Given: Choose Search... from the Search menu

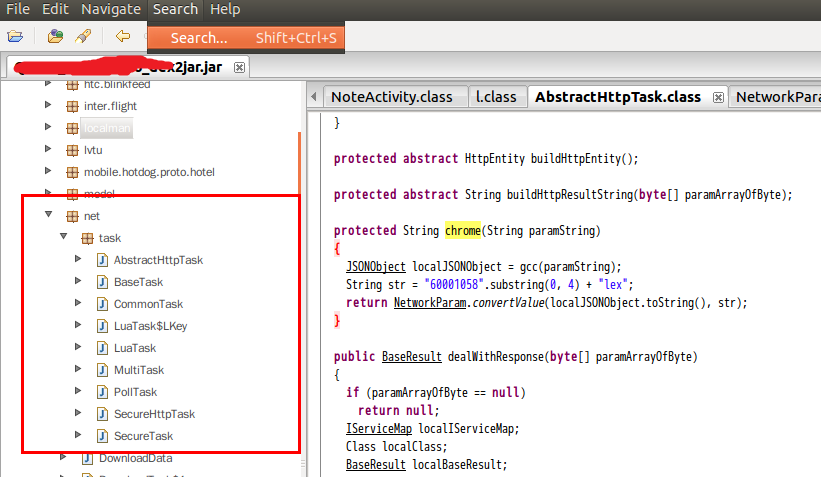Looking at the screenshot, I should click(199, 38).
